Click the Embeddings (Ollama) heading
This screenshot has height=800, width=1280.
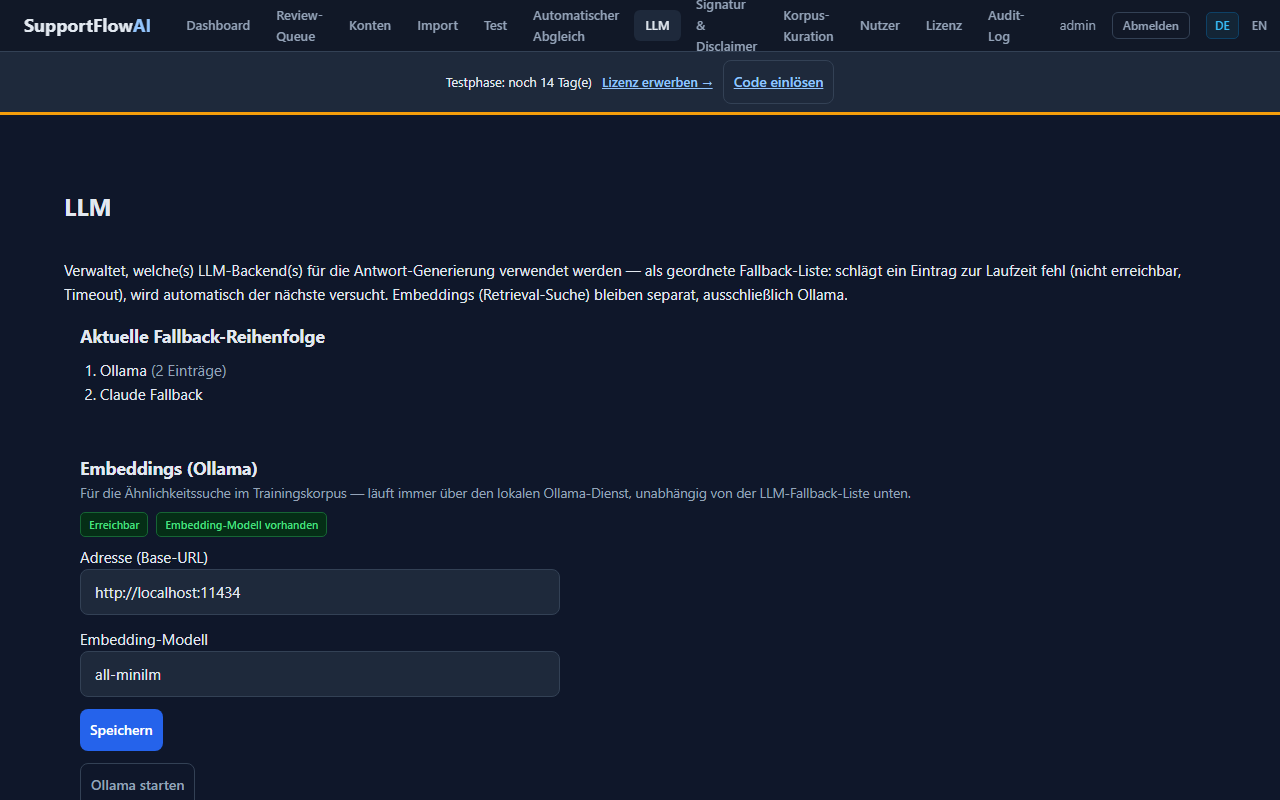coord(169,469)
